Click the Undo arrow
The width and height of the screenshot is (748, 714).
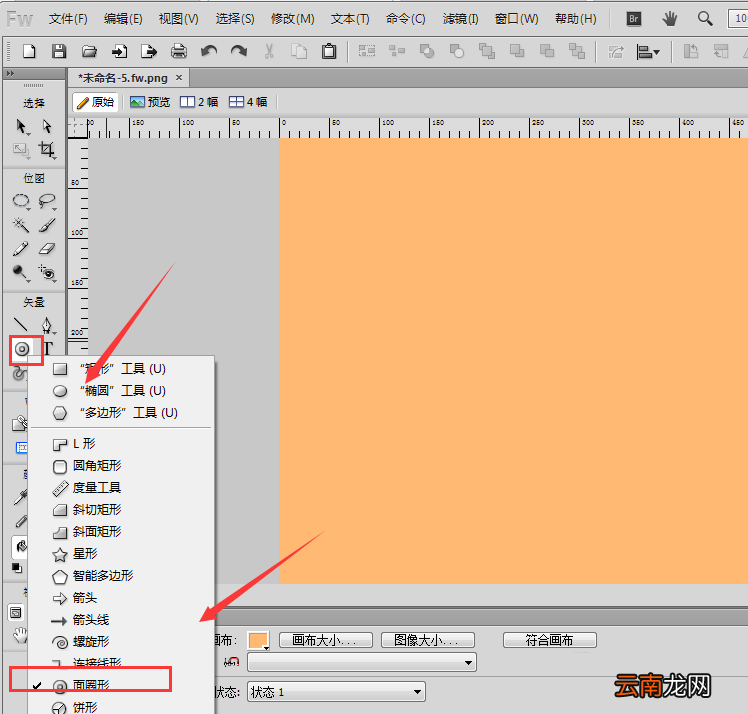click(208, 51)
